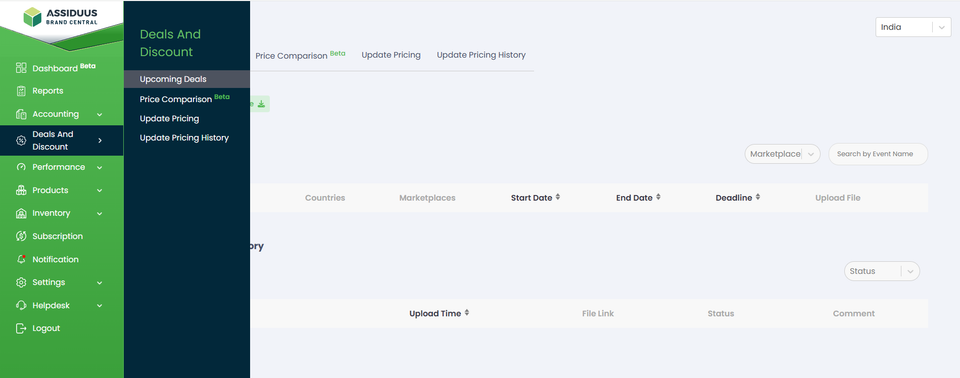Click the Settings gear icon
The height and width of the screenshot is (378, 960).
21,282
